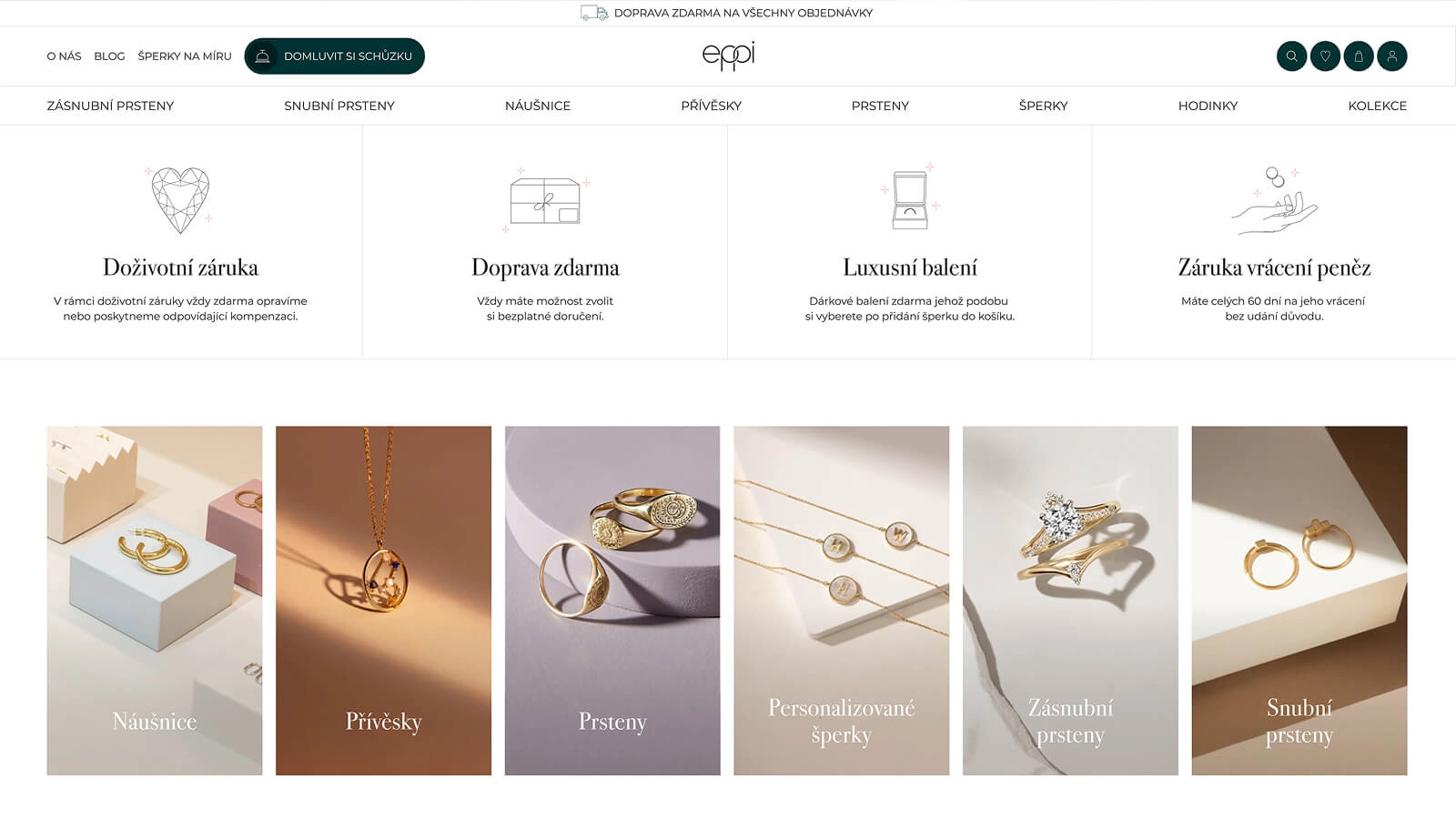Select the Personalizované šperky category tile
The width and height of the screenshot is (1456, 819).
coord(841,601)
